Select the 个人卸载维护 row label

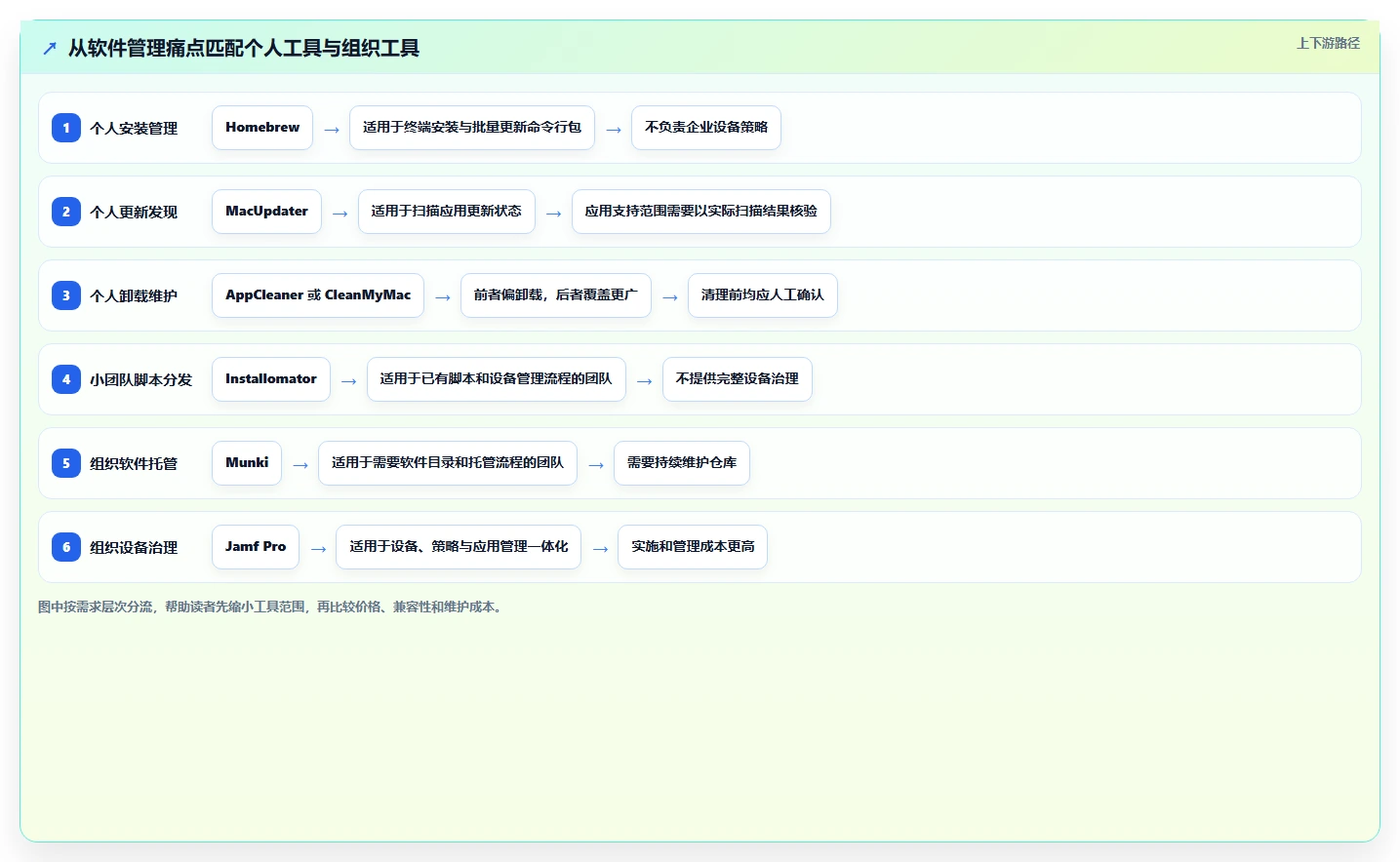(x=134, y=295)
